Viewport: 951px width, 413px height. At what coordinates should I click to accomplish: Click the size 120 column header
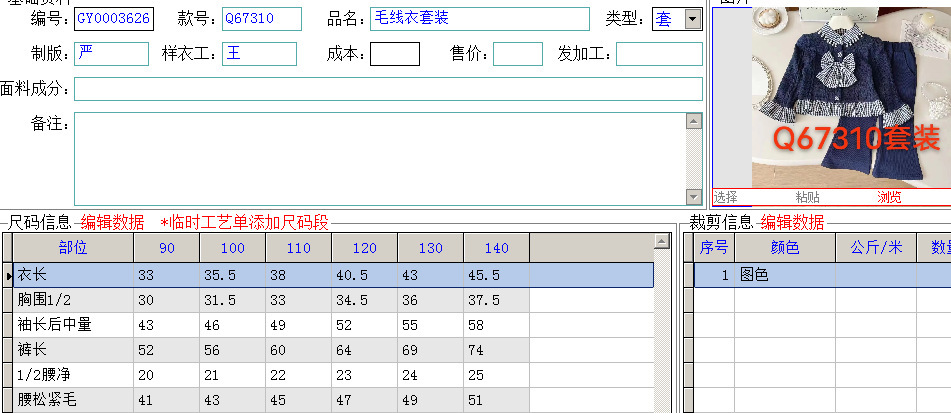365,248
